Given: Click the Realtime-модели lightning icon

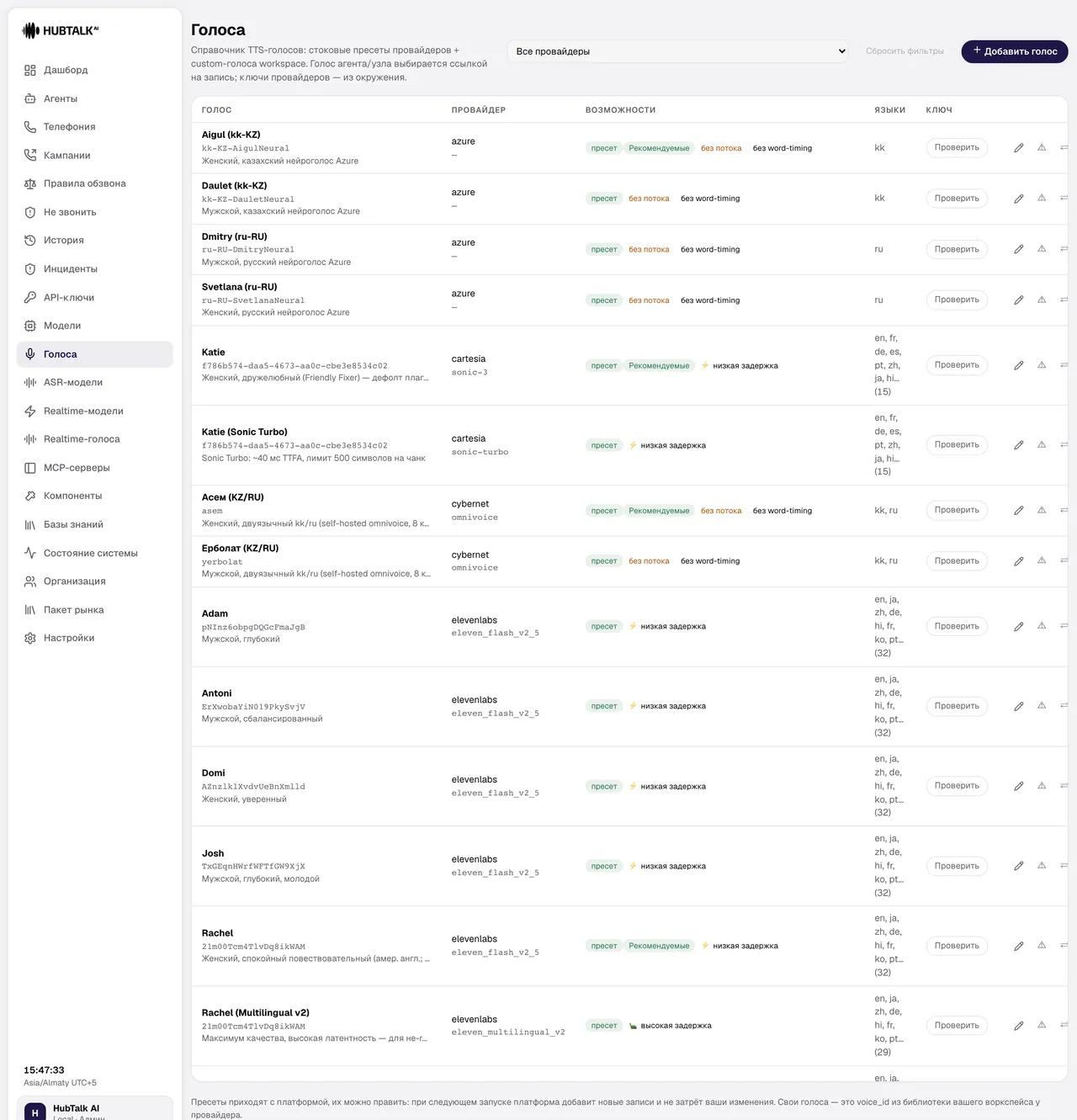Looking at the screenshot, I should tap(30, 411).
